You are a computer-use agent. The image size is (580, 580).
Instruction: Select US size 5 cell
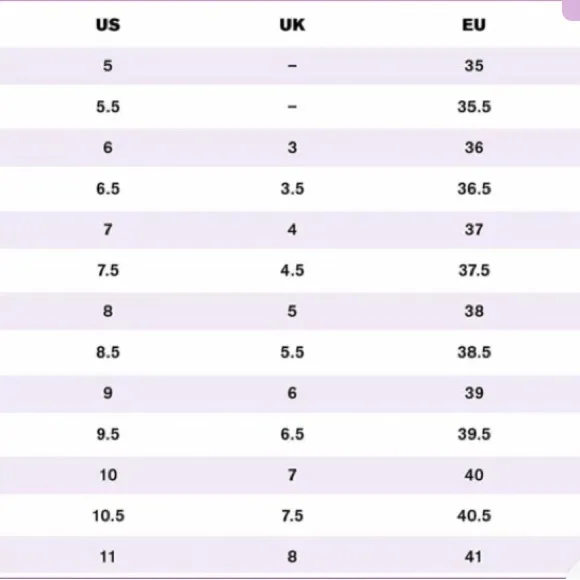tap(108, 66)
